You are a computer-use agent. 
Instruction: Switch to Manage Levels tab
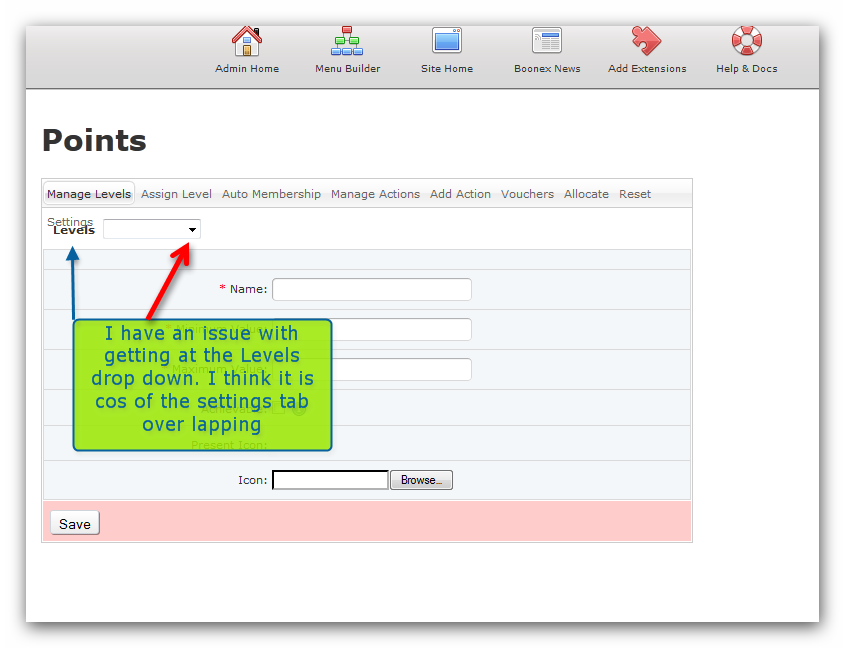pos(89,194)
